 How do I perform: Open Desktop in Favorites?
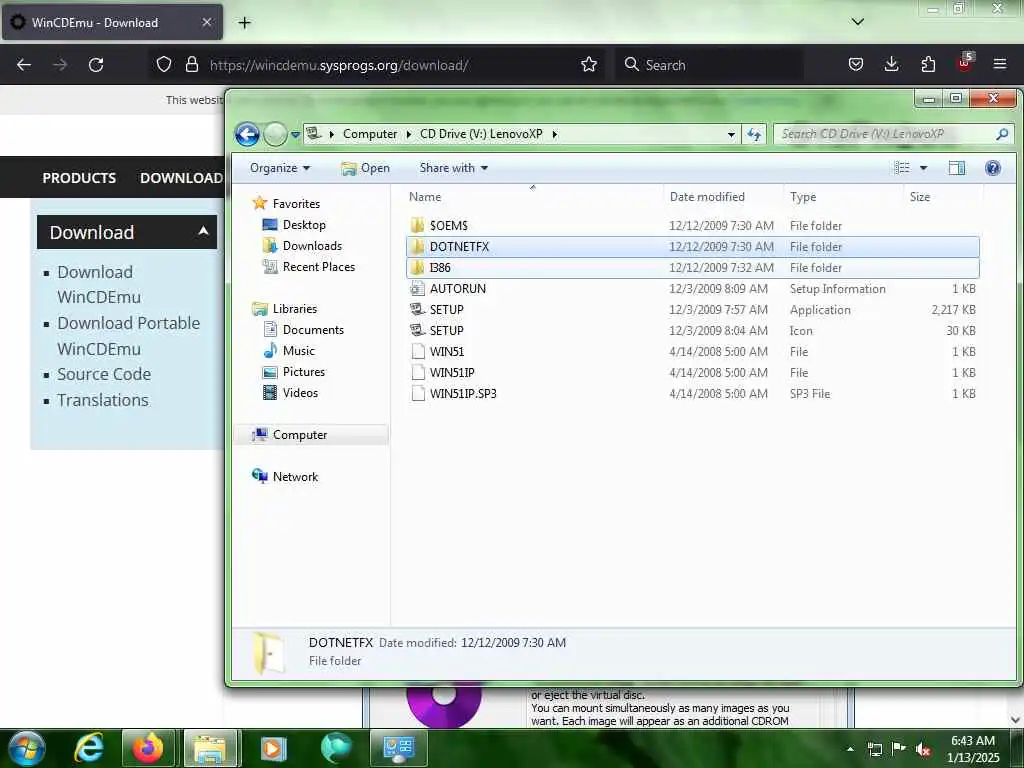(304, 225)
